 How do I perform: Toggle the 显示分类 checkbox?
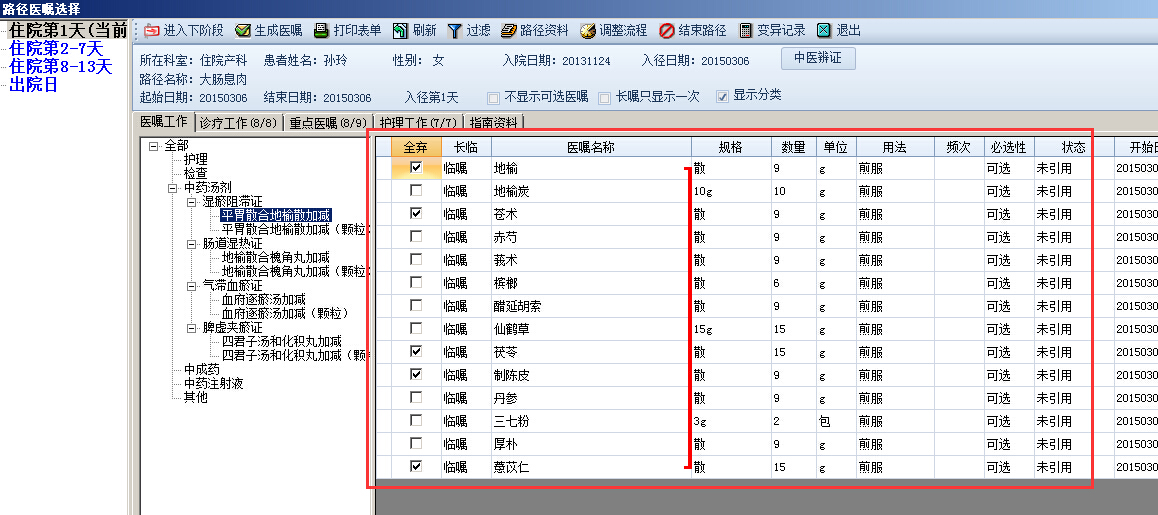point(722,96)
